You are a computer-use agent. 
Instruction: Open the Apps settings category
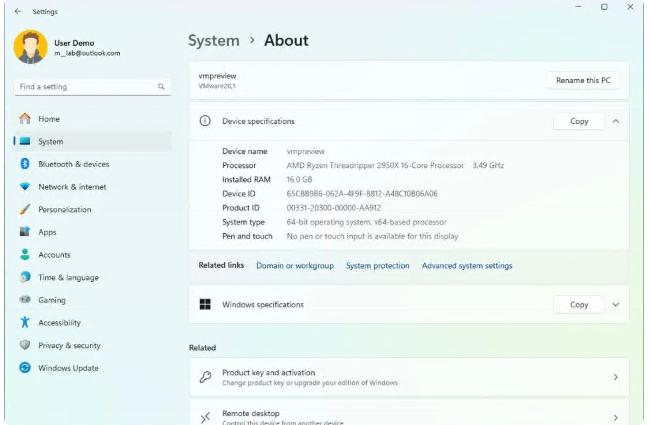pyautogui.click(x=47, y=232)
